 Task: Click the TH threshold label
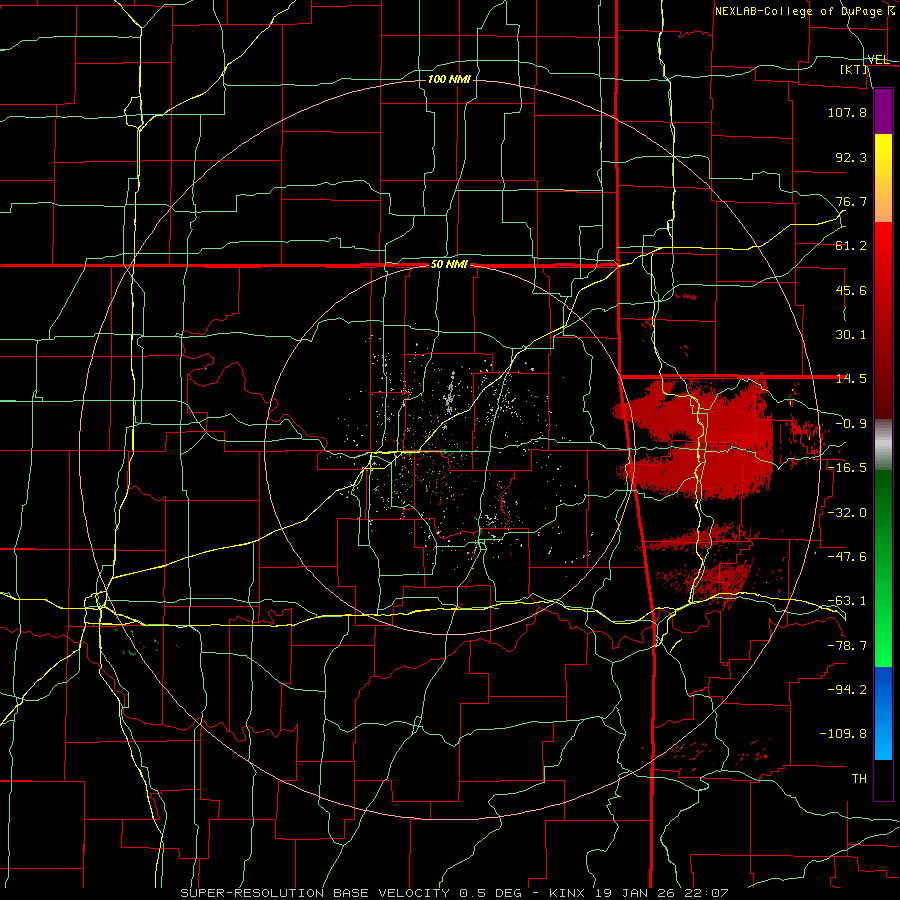click(x=859, y=778)
